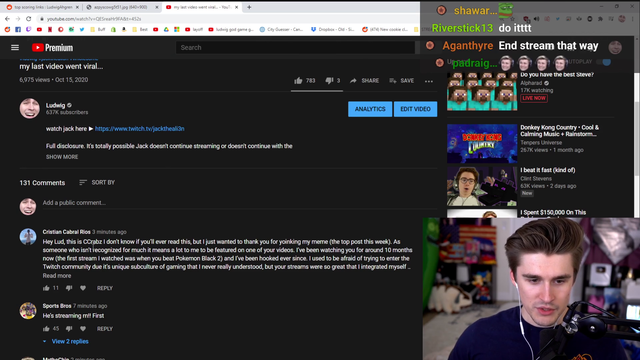Open Sports Bros profile name

(57, 306)
